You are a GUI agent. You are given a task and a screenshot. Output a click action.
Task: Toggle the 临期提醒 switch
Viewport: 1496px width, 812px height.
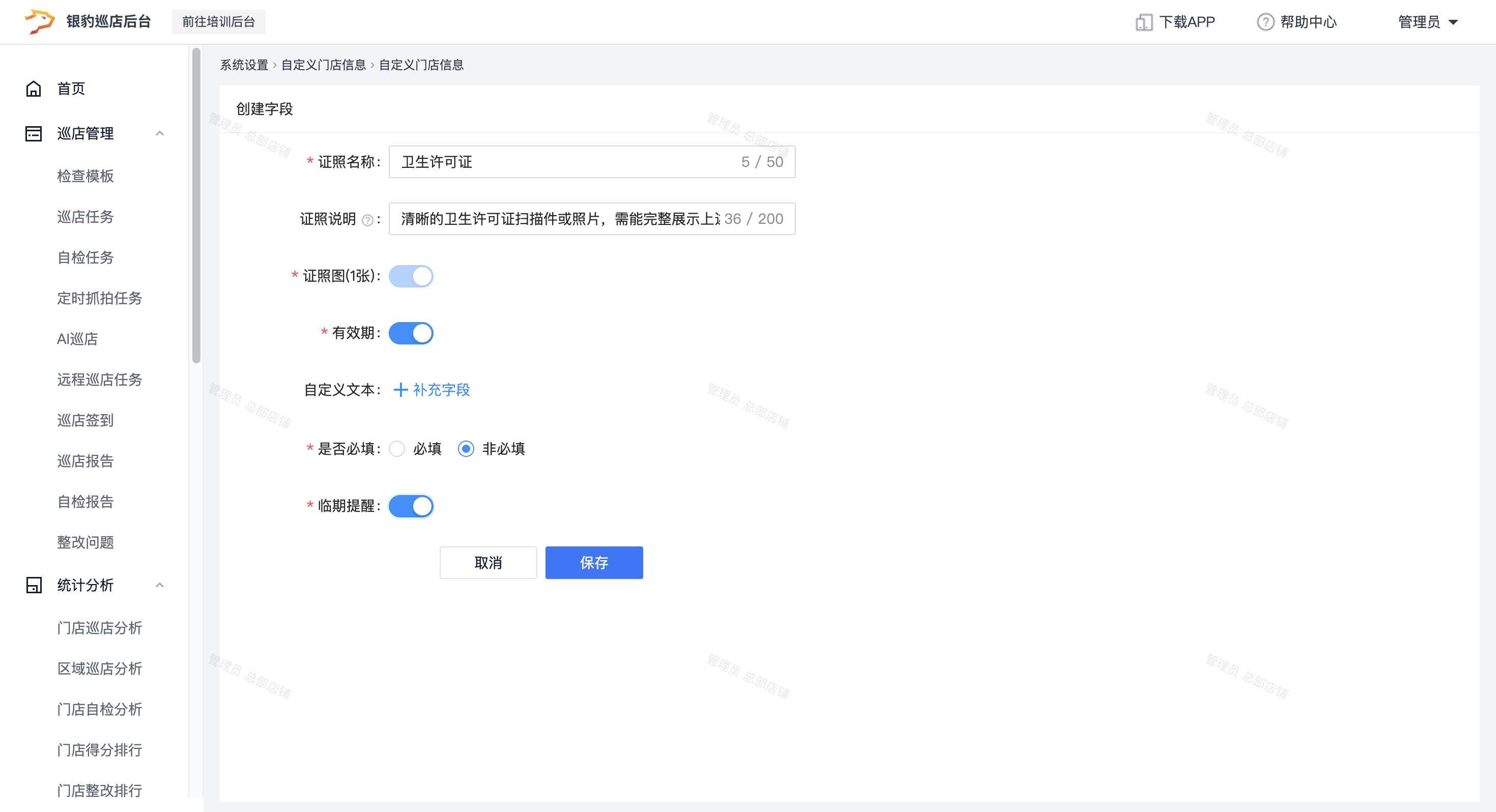point(411,506)
